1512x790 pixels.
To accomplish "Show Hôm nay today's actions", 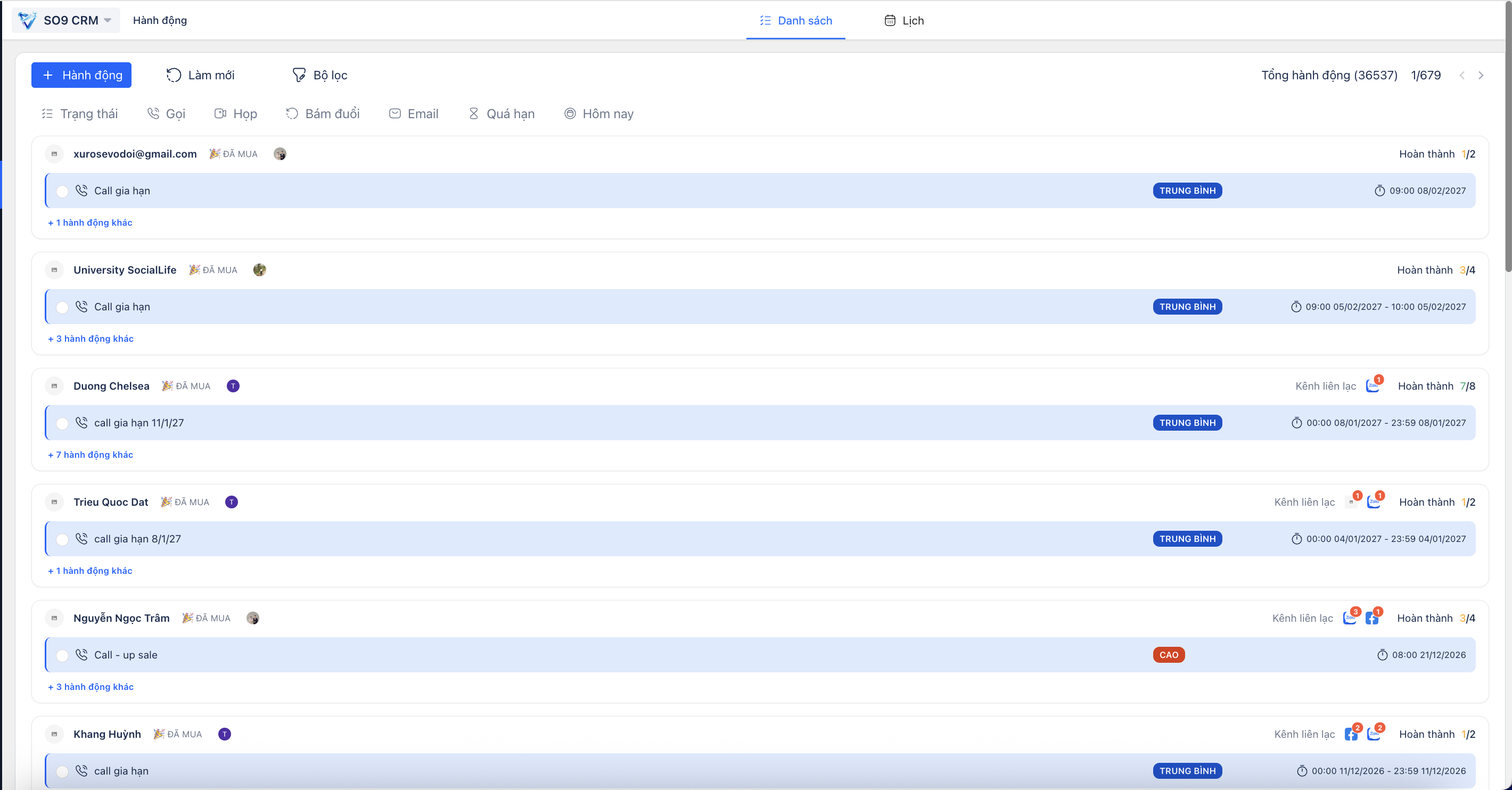I will (599, 114).
